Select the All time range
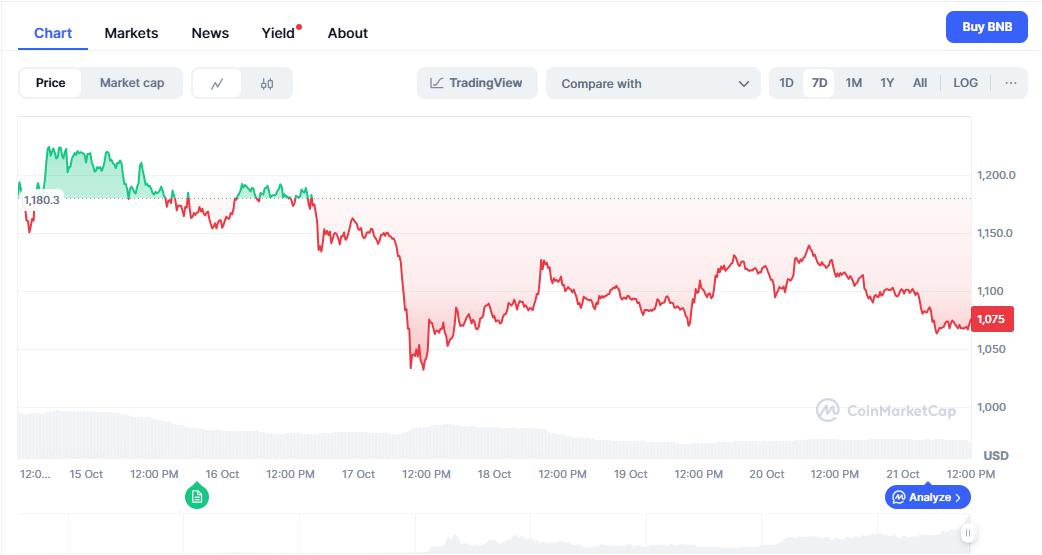This screenshot has width=1042, height=555. pos(919,83)
